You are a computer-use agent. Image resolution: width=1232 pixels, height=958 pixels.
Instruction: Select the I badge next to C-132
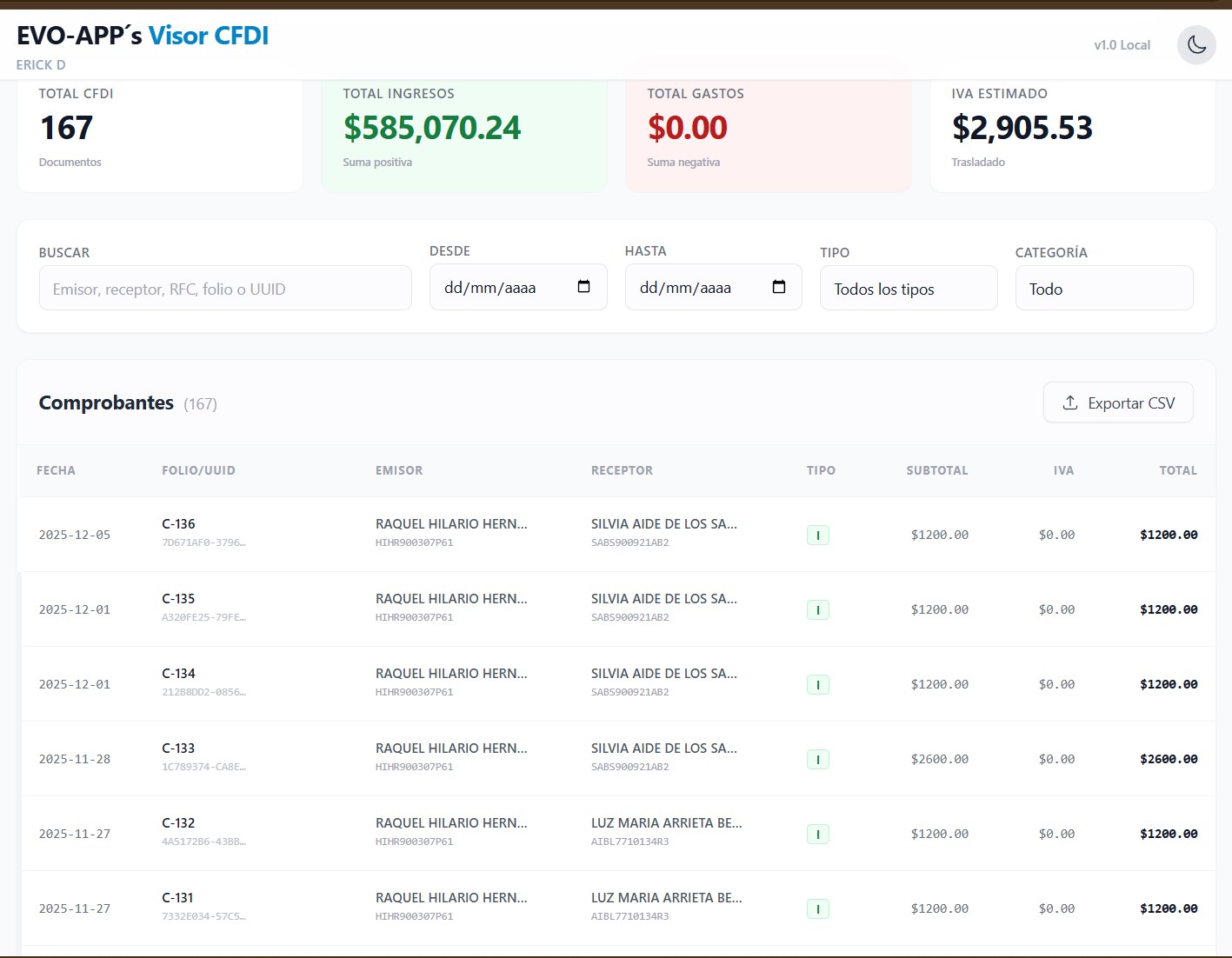coord(817,833)
